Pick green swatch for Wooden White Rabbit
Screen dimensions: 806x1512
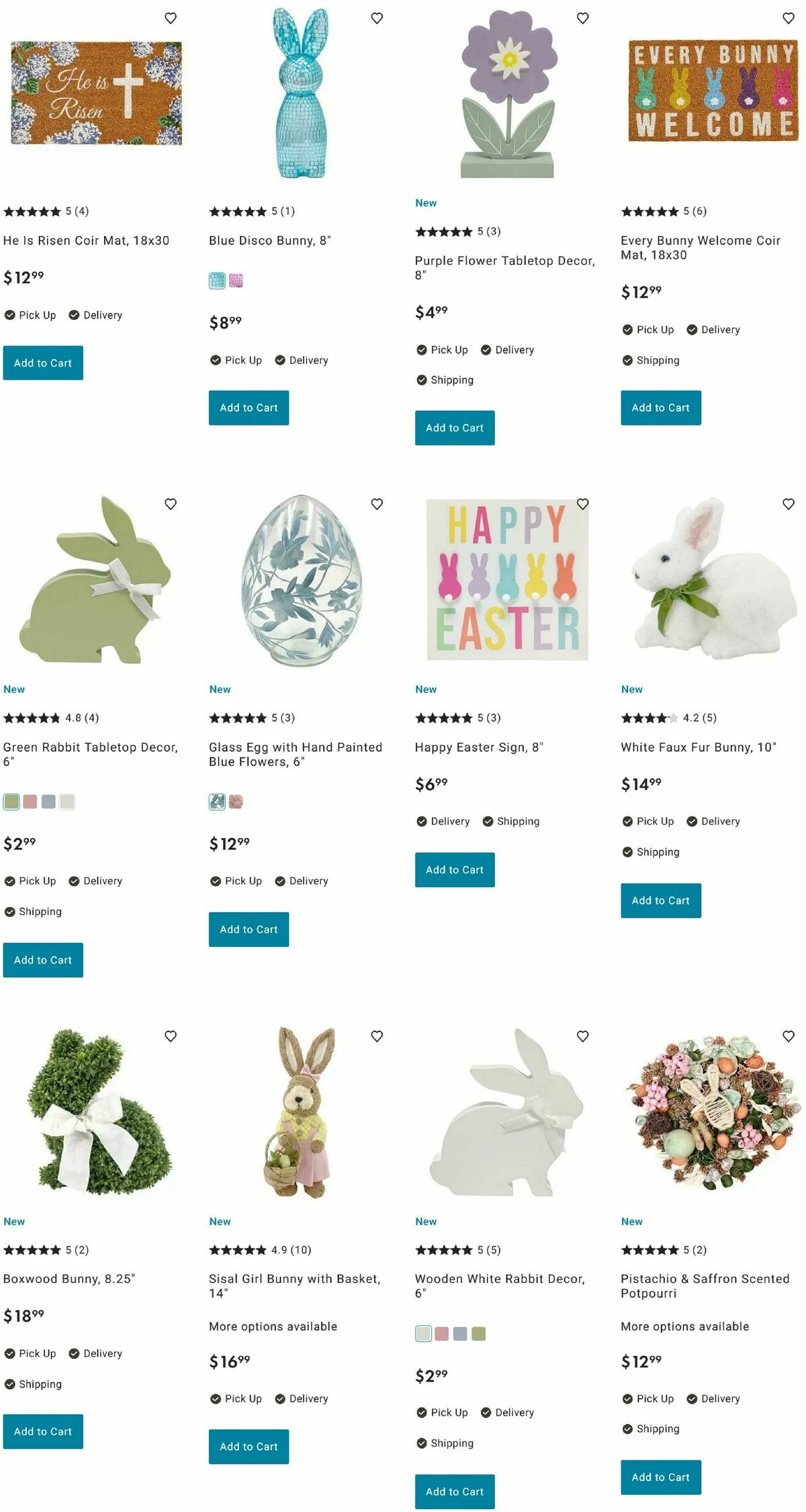[478, 1334]
